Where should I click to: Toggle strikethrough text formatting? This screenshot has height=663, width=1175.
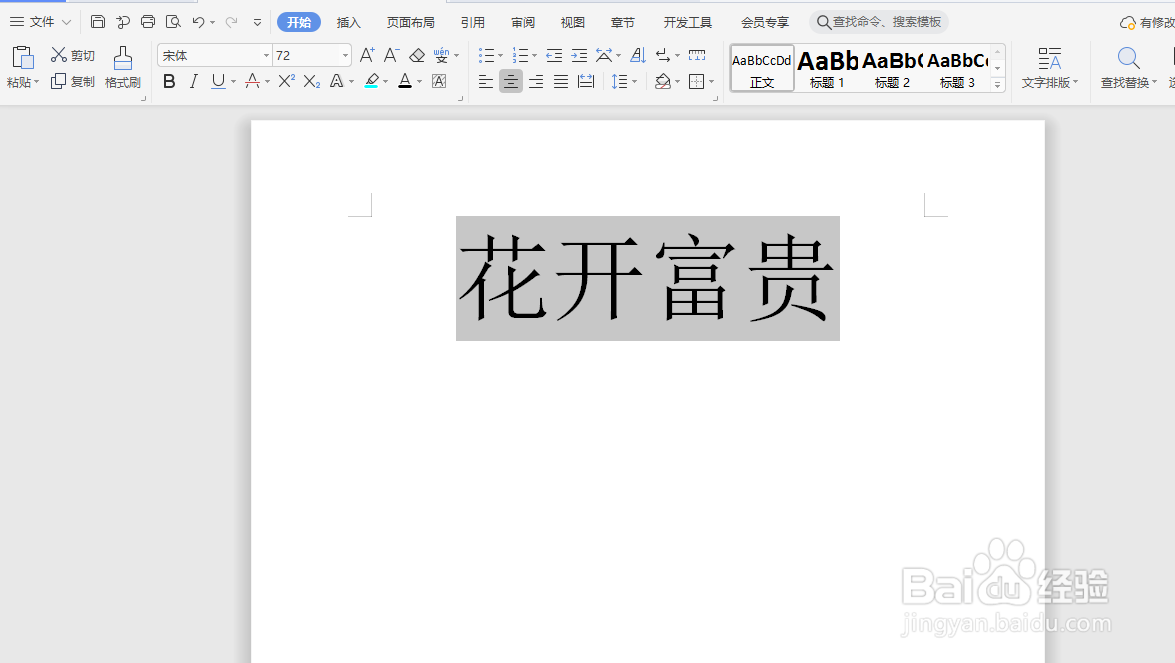pos(253,81)
